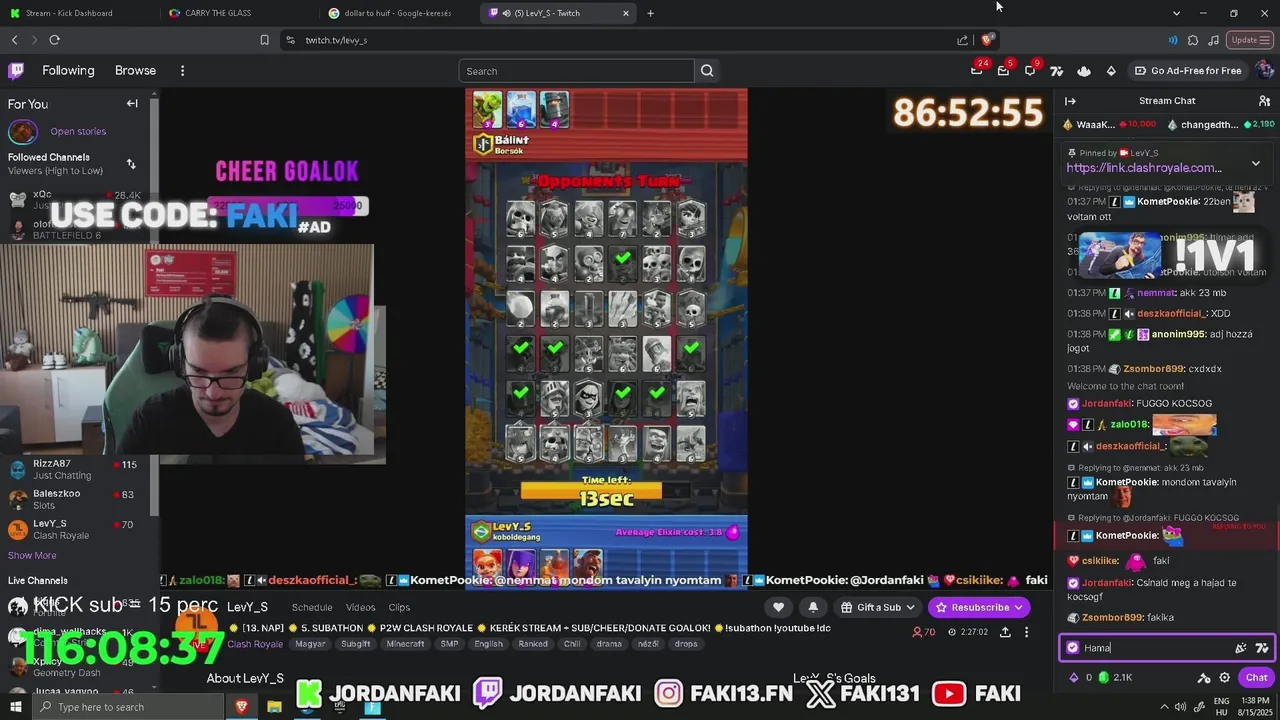Click the celebration party icon in chat input
Image resolution: width=1280 pixels, height=720 pixels.
(1241, 648)
